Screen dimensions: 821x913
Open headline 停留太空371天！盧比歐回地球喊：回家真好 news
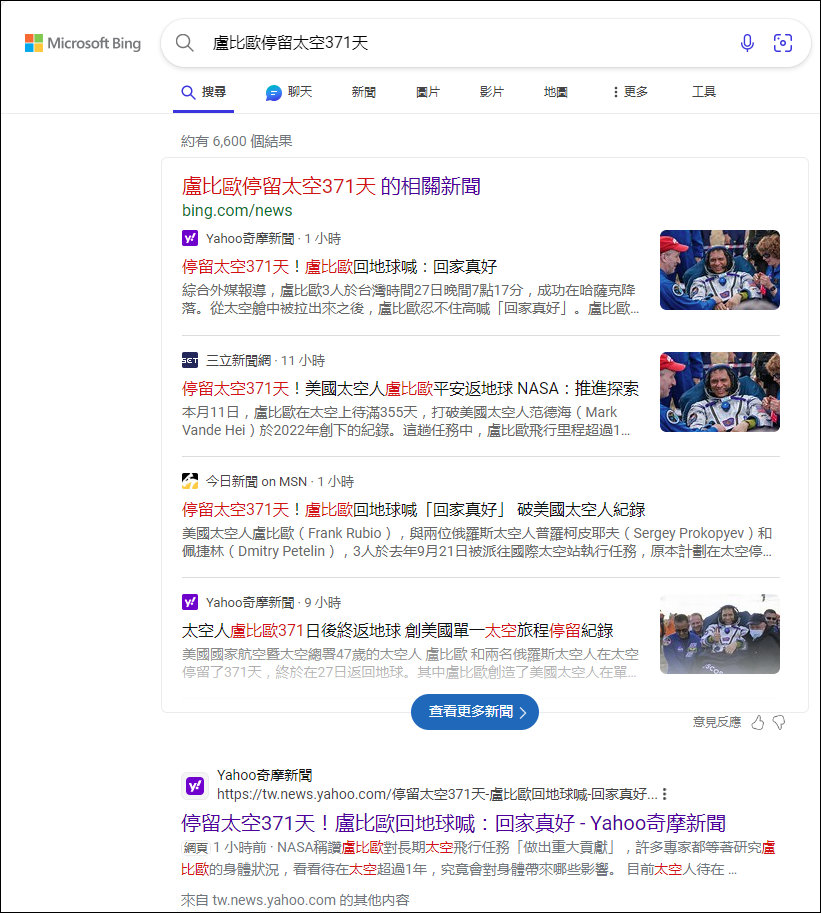[x=339, y=267]
